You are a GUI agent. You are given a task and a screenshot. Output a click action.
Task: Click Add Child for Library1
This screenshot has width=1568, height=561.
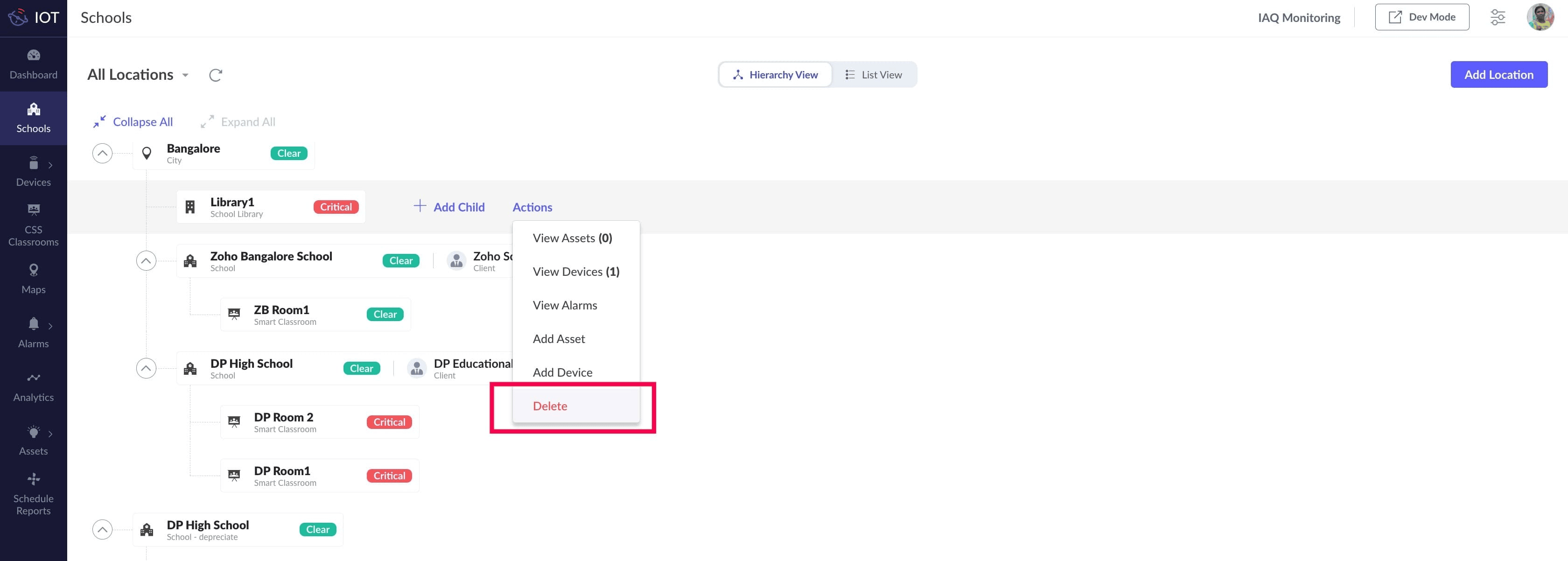[449, 207]
